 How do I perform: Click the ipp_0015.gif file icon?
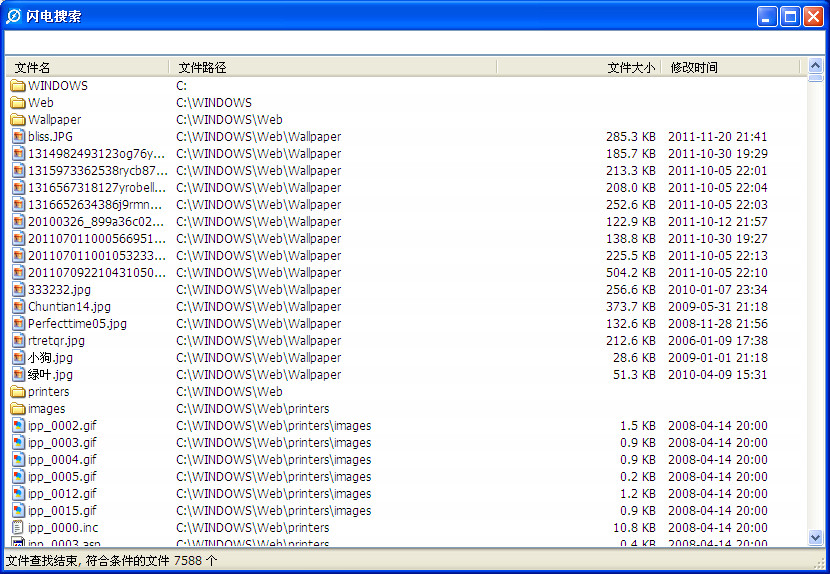[x=19, y=510]
